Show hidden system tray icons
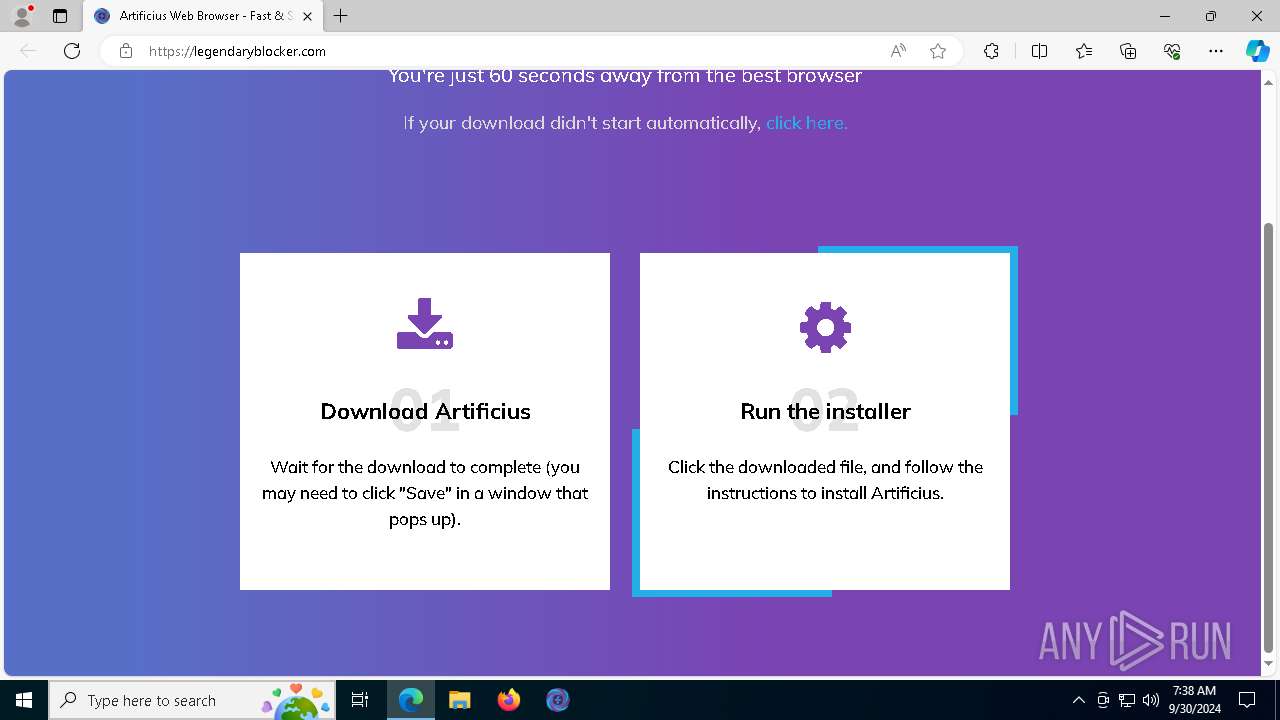The image size is (1280, 720). coord(1078,700)
